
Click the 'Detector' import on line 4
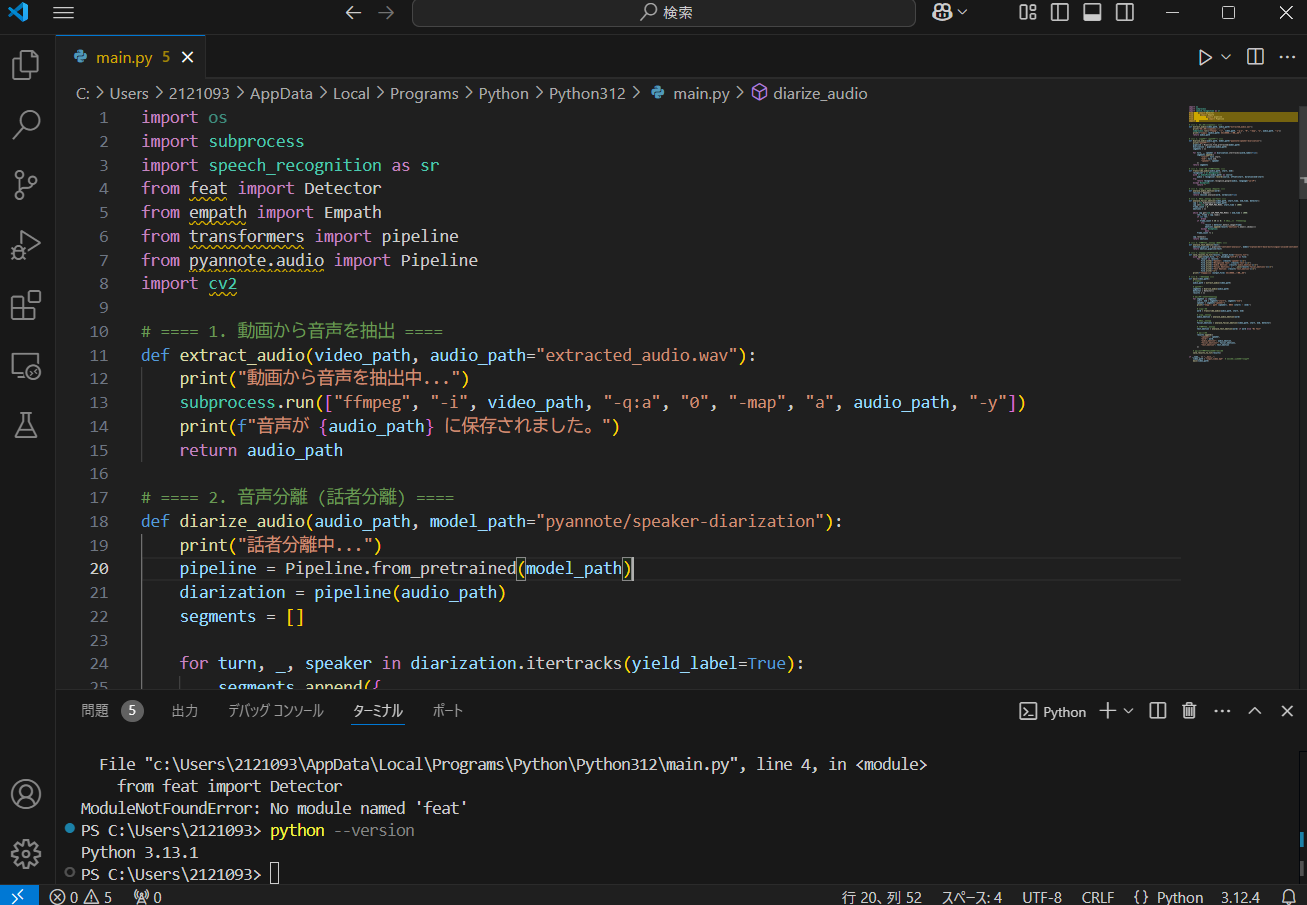(343, 188)
